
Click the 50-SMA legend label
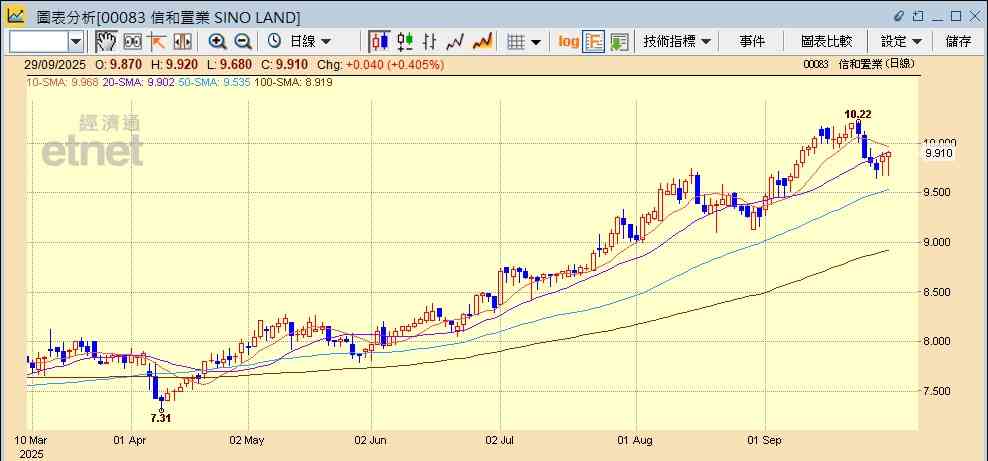[215, 82]
